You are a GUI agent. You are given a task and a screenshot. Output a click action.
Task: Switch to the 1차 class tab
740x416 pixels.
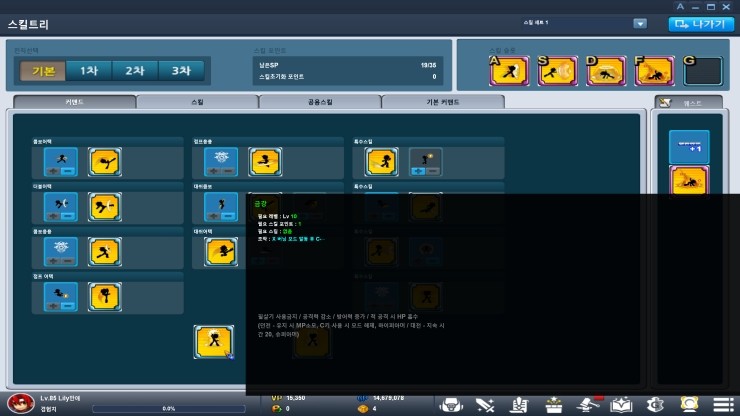point(89,71)
